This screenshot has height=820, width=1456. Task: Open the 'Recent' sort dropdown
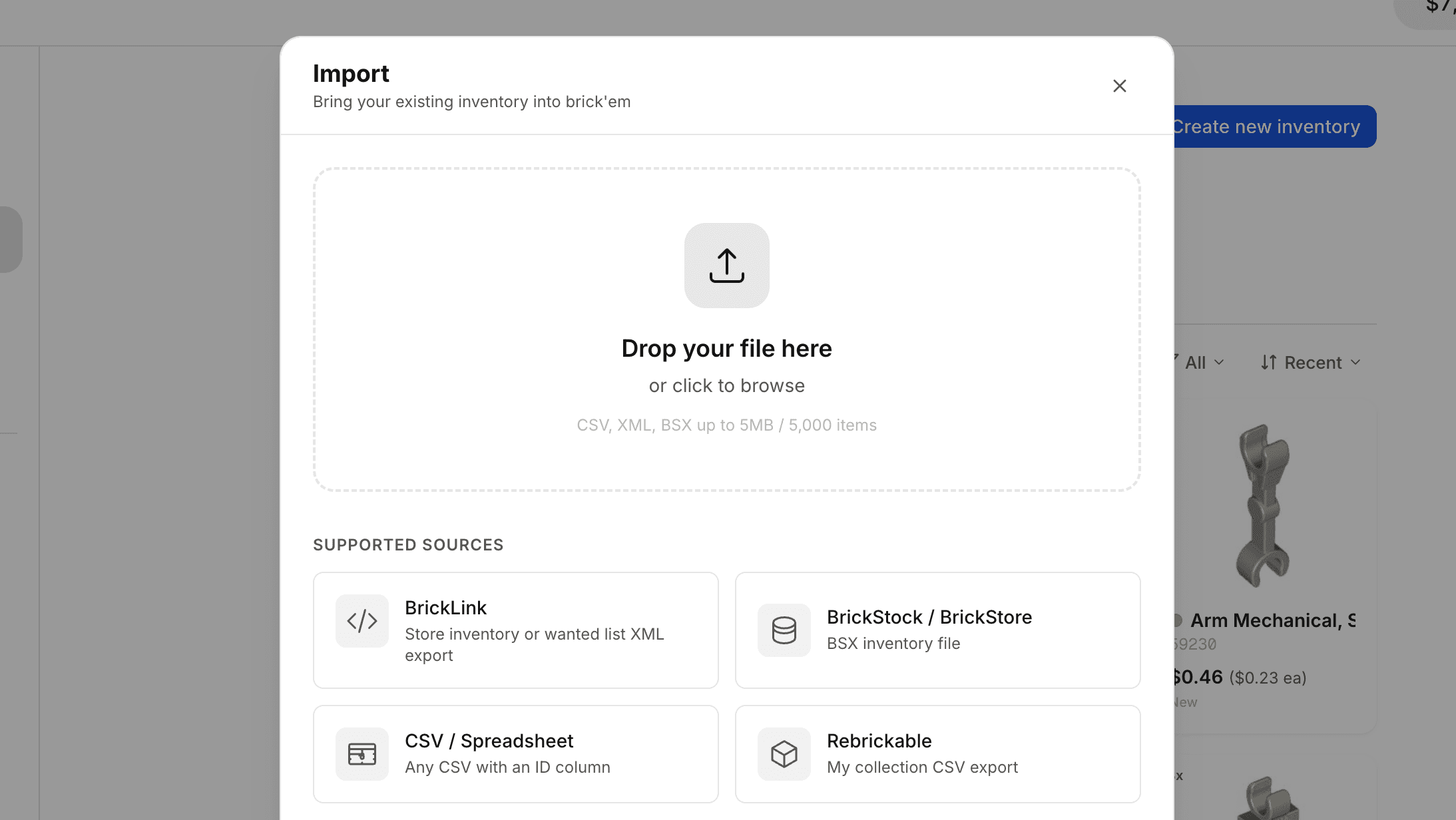[x=1311, y=363]
